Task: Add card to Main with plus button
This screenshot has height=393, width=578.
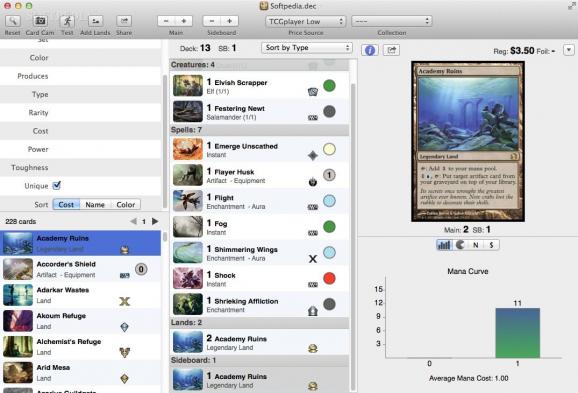Action: [x=184, y=21]
